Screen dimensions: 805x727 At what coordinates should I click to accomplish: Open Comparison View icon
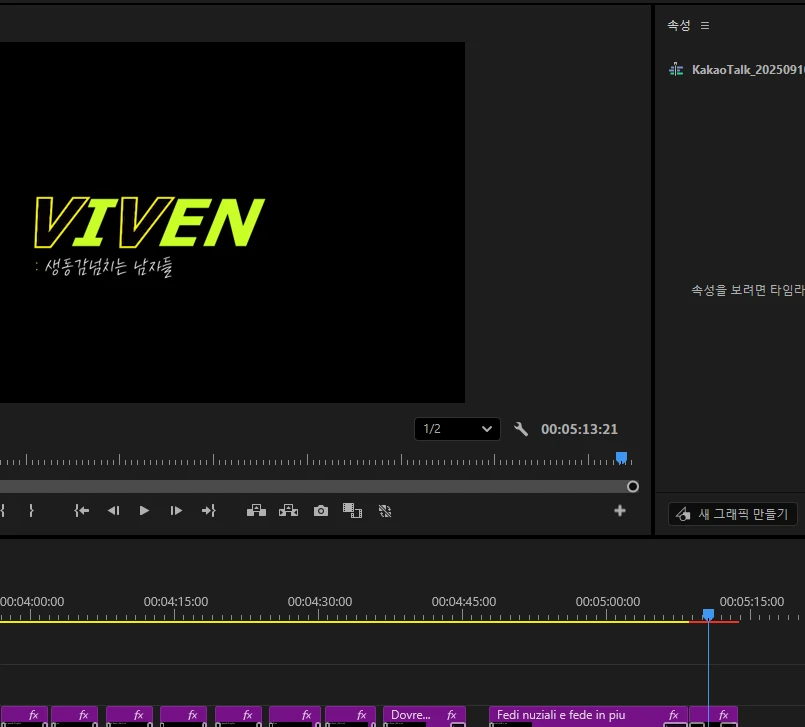[x=353, y=510]
